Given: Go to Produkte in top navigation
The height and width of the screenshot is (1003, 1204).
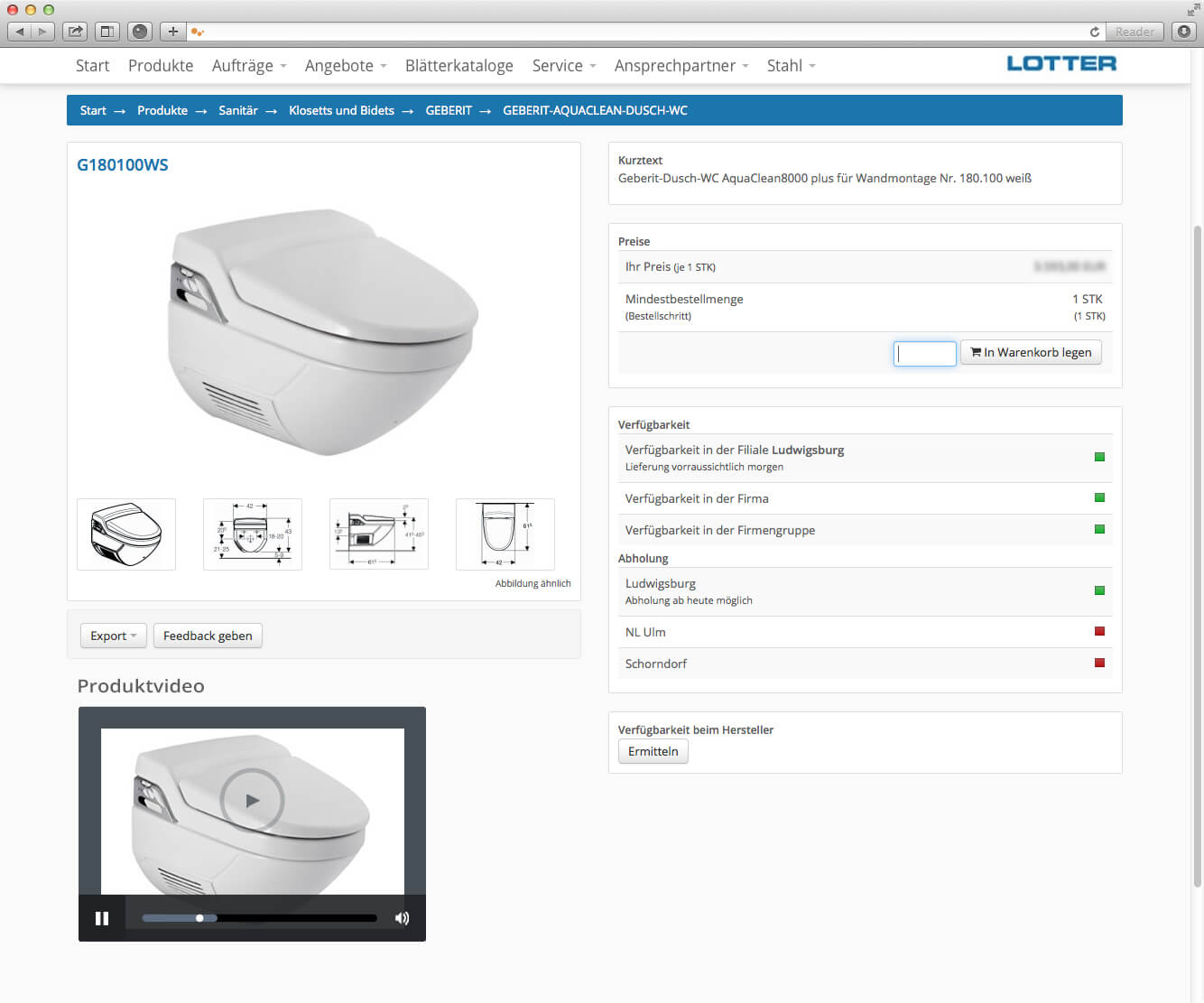Looking at the screenshot, I should 161,66.
